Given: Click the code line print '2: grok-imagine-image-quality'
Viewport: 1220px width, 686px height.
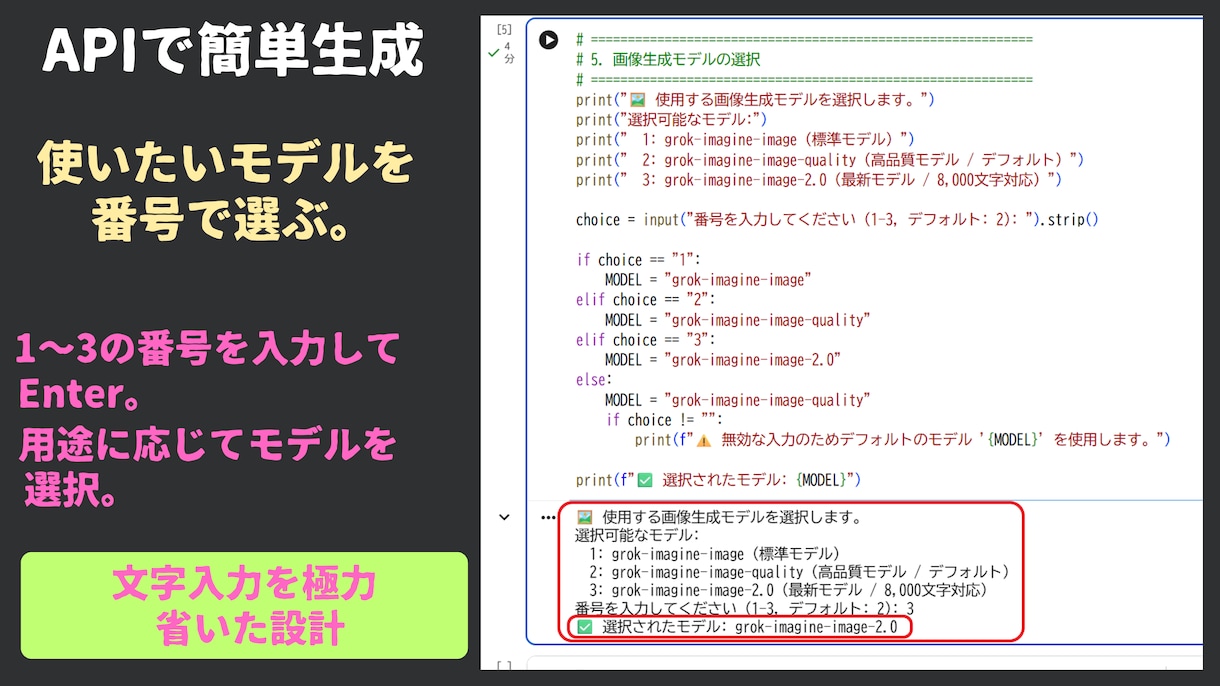Looking at the screenshot, I should click(830, 160).
